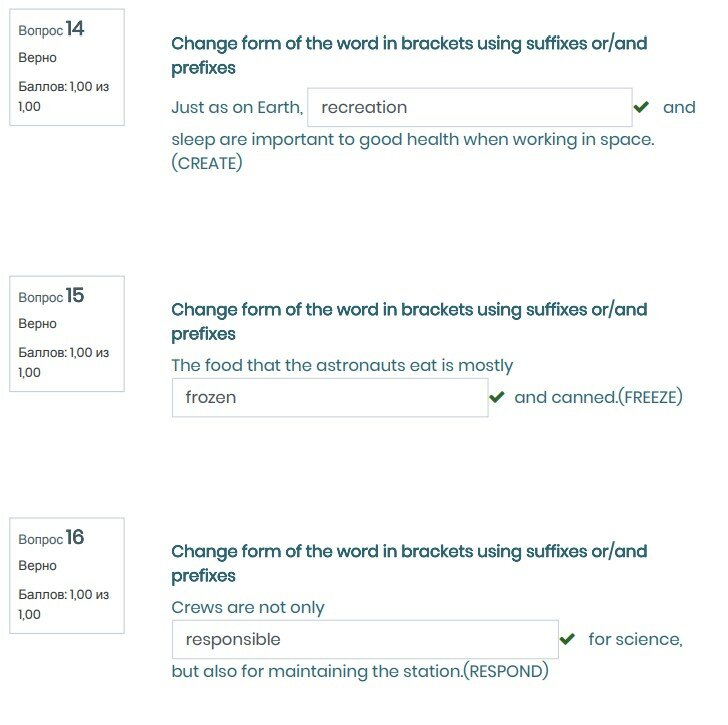Click the "Вопрос 16" question number label
The height and width of the screenshot is (725, 728).
pyautogui.click(x=52, y=538)
